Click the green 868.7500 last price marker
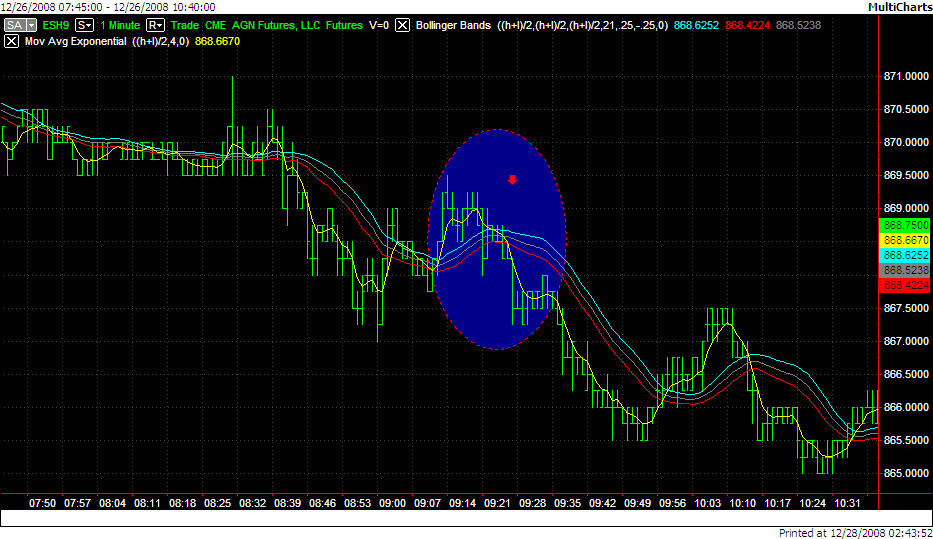Screen dimensions: 933x539 (x=905, y=225)
